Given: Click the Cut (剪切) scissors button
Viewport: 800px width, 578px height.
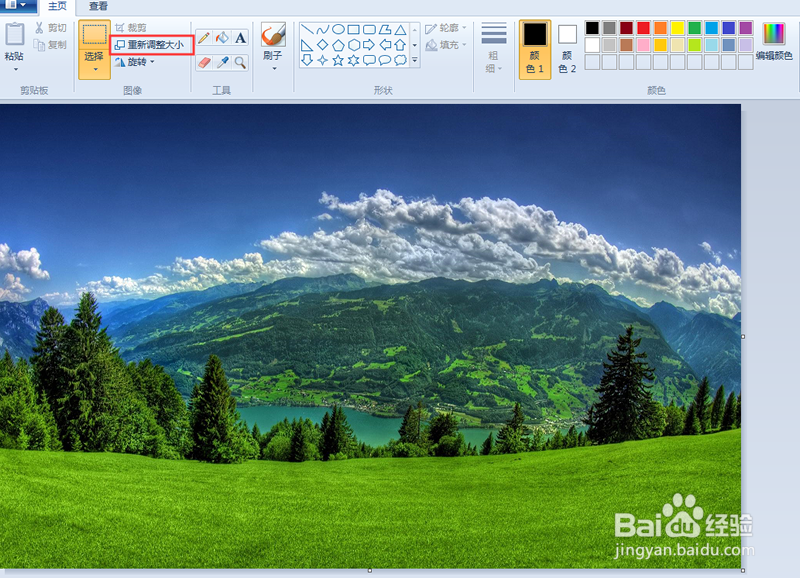Looking at the screenshot, I should tap(51, 28).
